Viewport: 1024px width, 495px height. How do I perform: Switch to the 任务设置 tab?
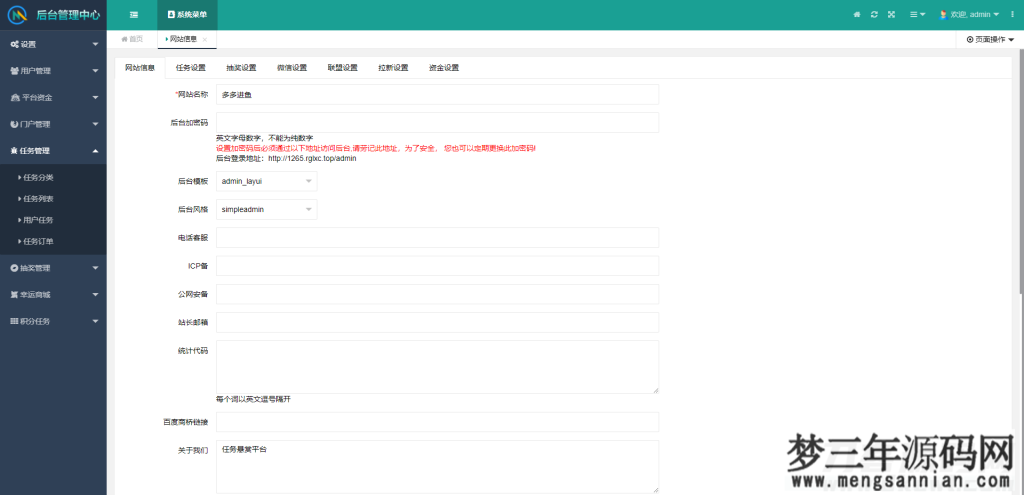tap(190, 68)
